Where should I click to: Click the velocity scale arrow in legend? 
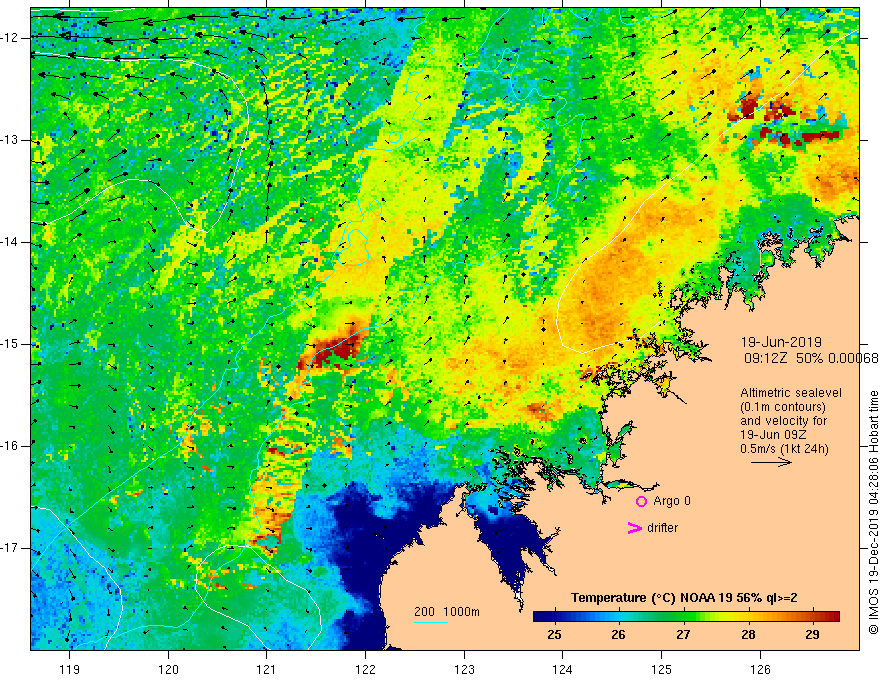771,462
